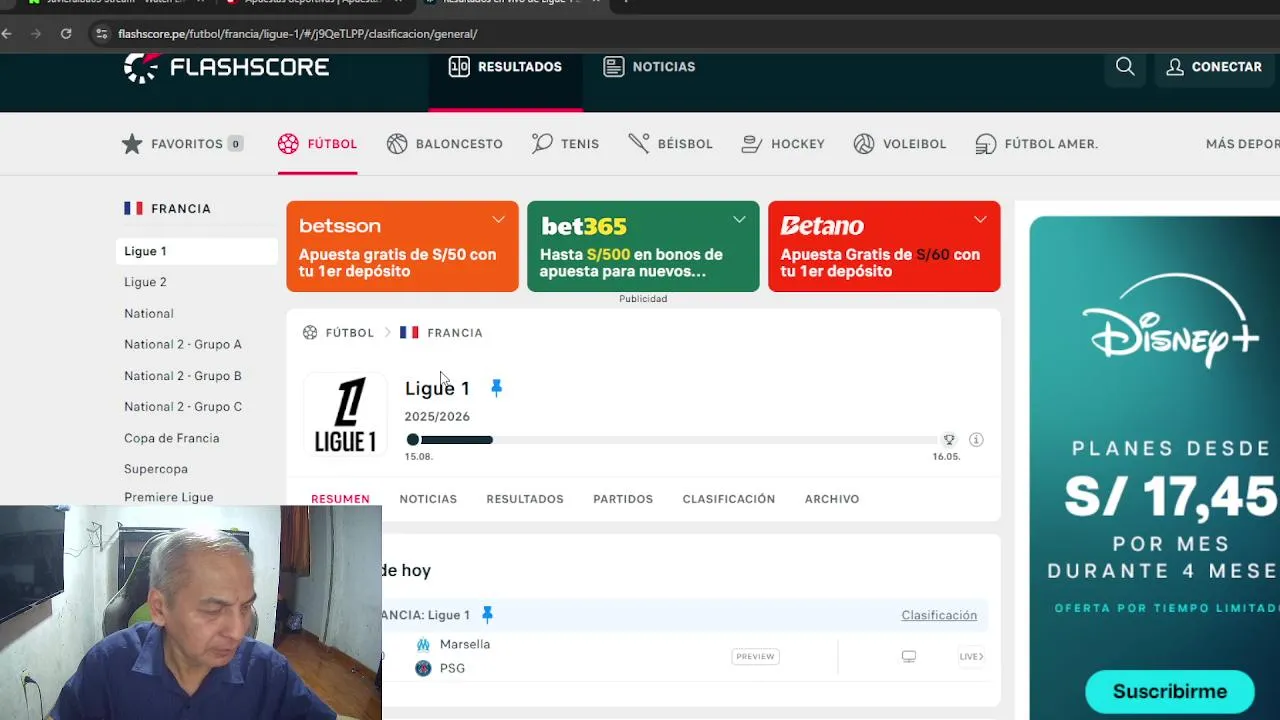
Task: Open Copa de Francia in sidebar
Action: click(x=171, y=438)
